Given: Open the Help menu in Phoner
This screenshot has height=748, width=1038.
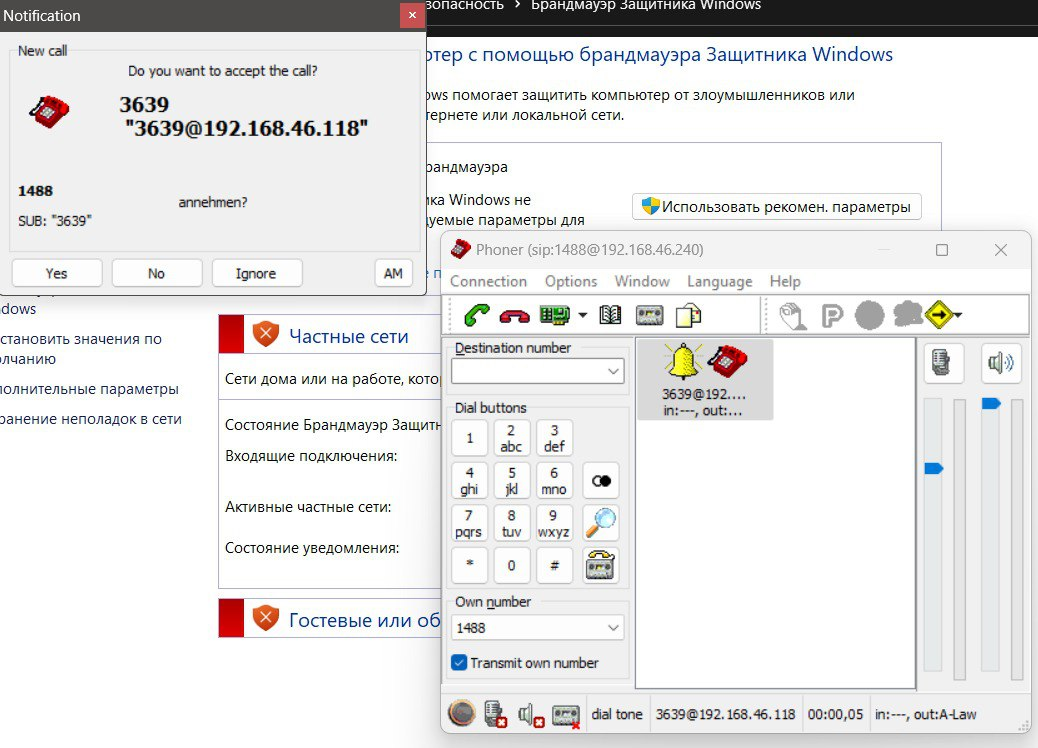Looking at the screenshot, I should pyautogui.click(x=785, y=281).
